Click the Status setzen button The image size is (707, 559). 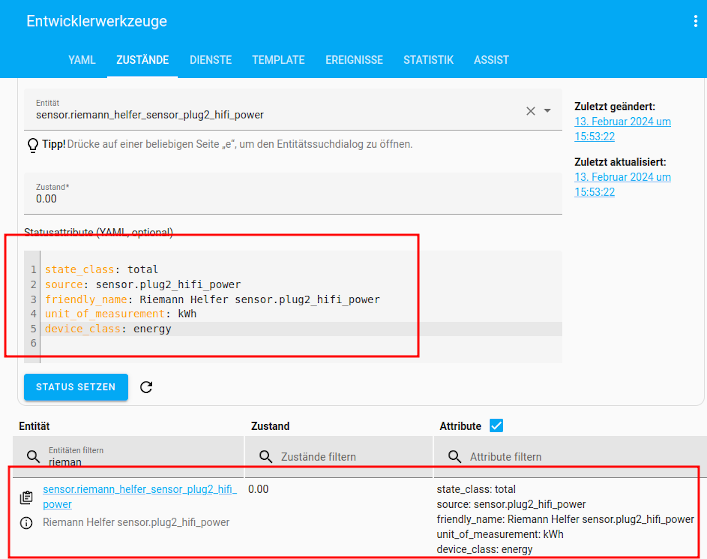pos(76,387)
